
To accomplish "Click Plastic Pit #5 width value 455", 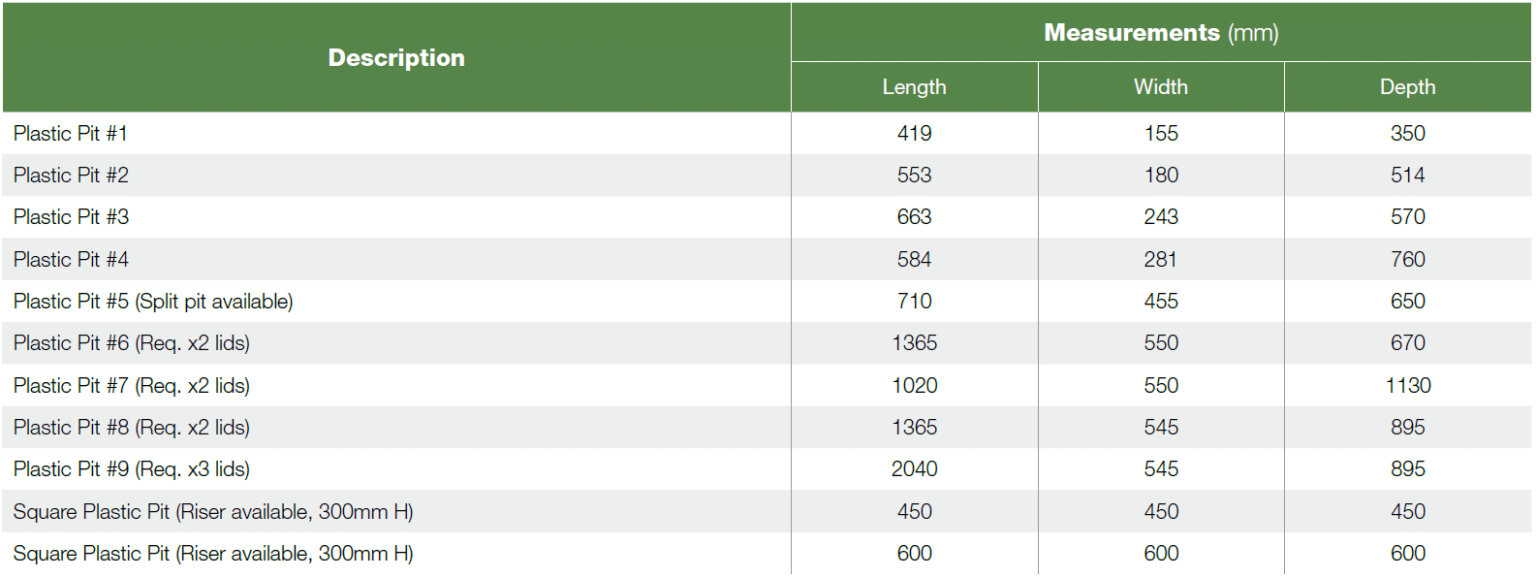I will (1161, 301).
